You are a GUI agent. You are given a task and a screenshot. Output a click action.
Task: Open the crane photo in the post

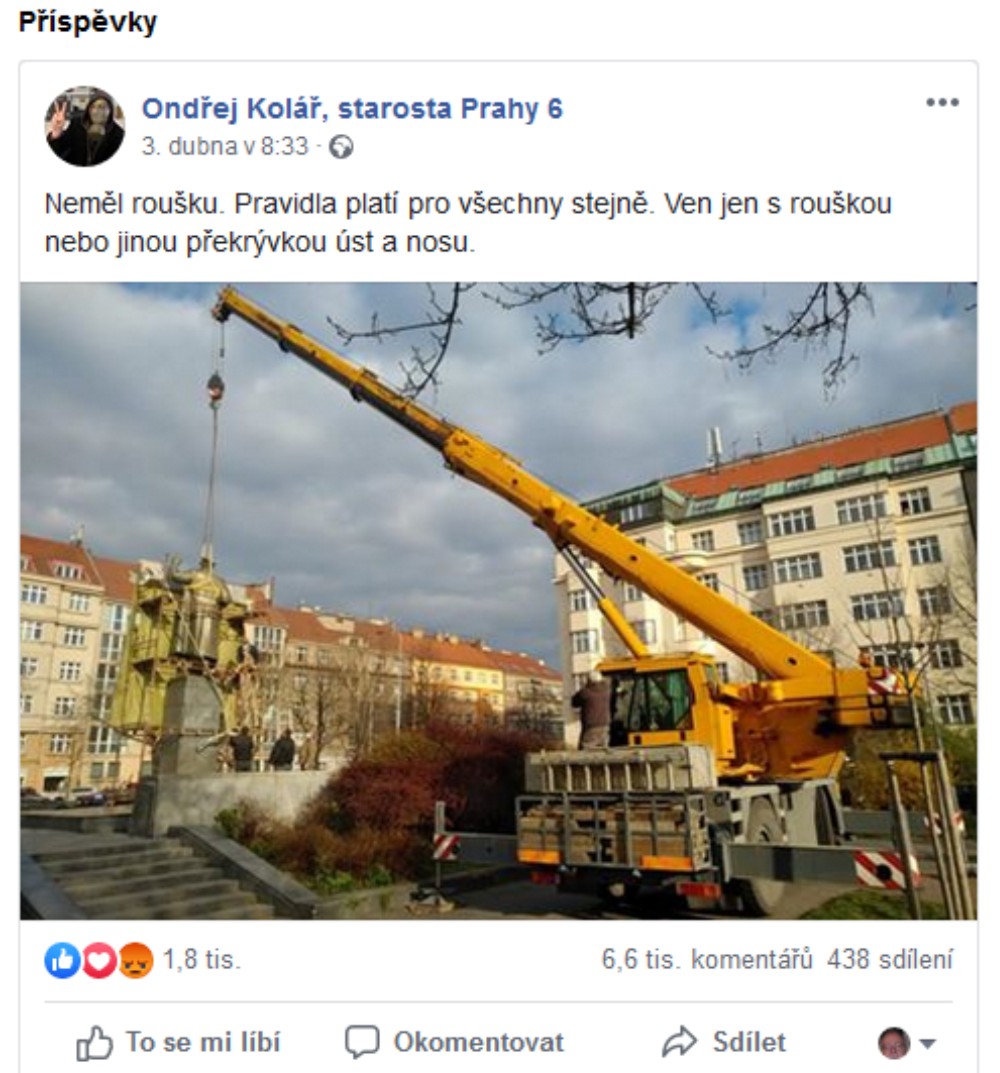coord(498,600)
